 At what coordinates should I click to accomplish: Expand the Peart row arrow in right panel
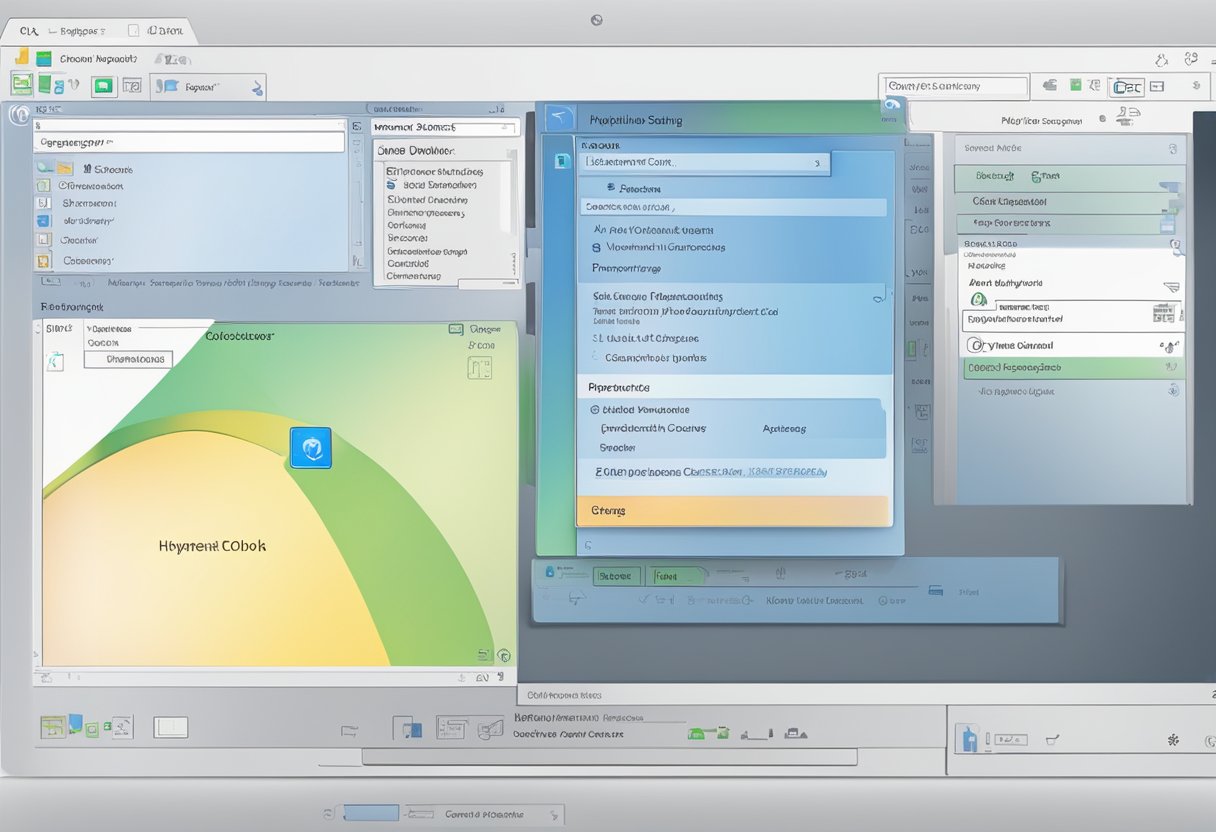point(1170,286)
